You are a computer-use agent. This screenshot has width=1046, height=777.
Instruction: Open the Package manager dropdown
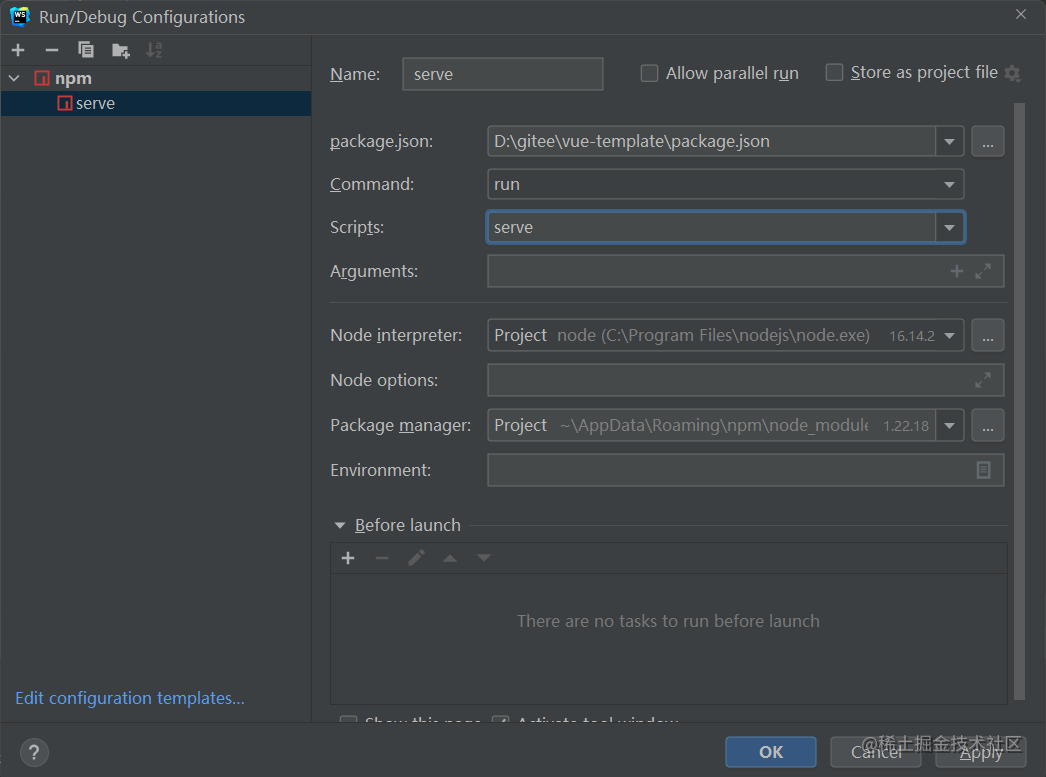pos(949,426)
